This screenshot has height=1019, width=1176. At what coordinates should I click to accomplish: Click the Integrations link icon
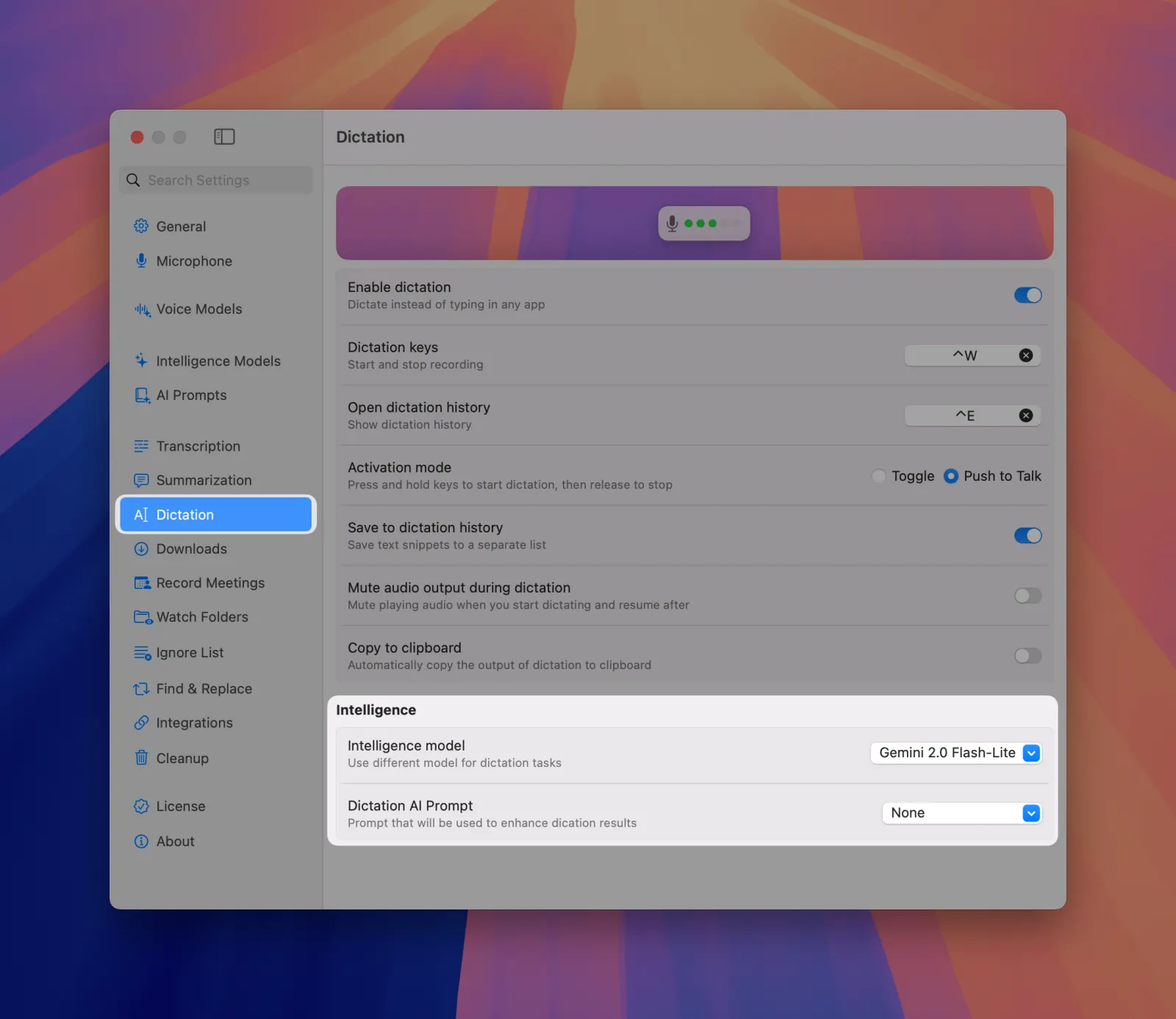[141, 723]
